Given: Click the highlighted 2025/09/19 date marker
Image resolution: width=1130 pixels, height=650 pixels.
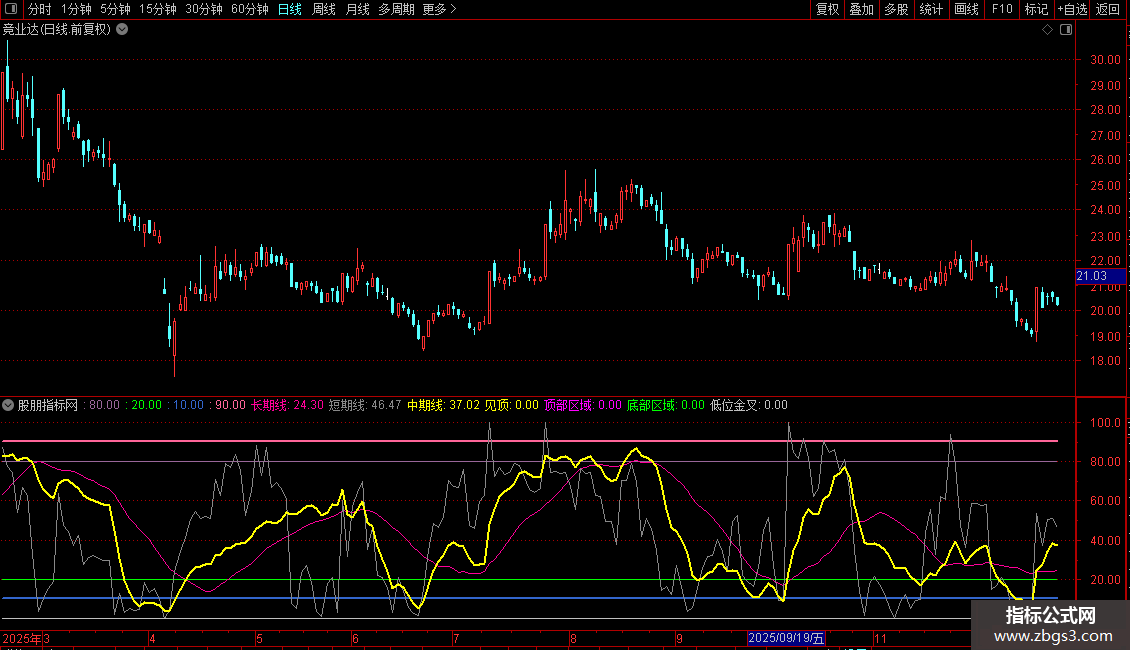Looking at the screenshot, I should (x=788, y=638).
